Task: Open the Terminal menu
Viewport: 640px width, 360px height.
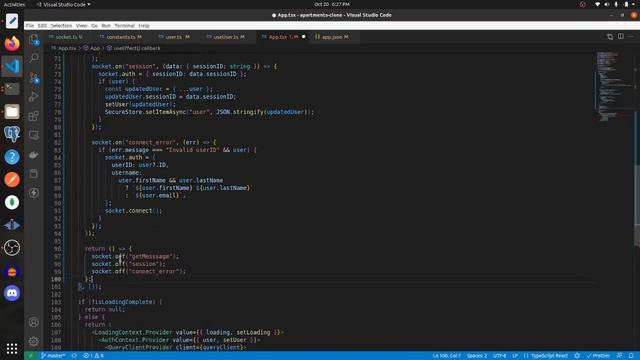Action: click(124, 25)
